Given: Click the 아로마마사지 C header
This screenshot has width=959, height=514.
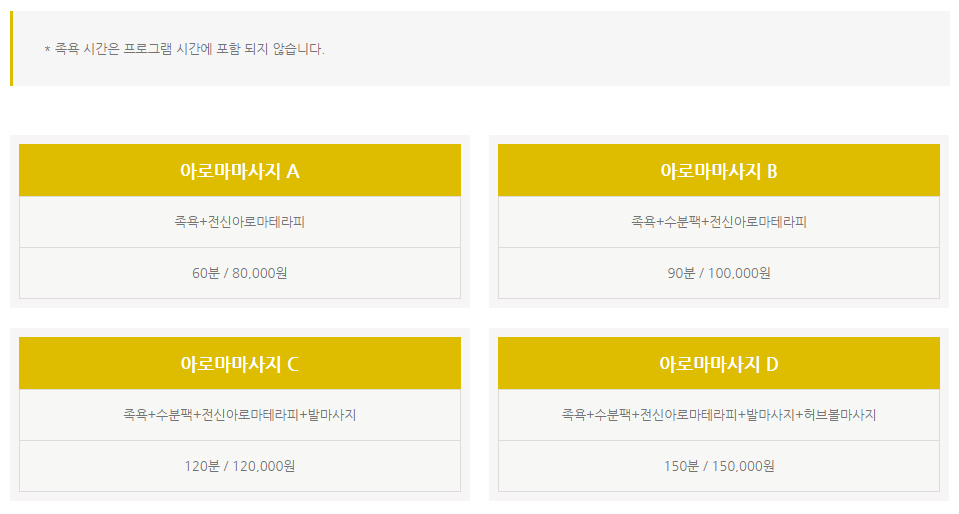Looking at the screenshot, I should click(240, 363).
